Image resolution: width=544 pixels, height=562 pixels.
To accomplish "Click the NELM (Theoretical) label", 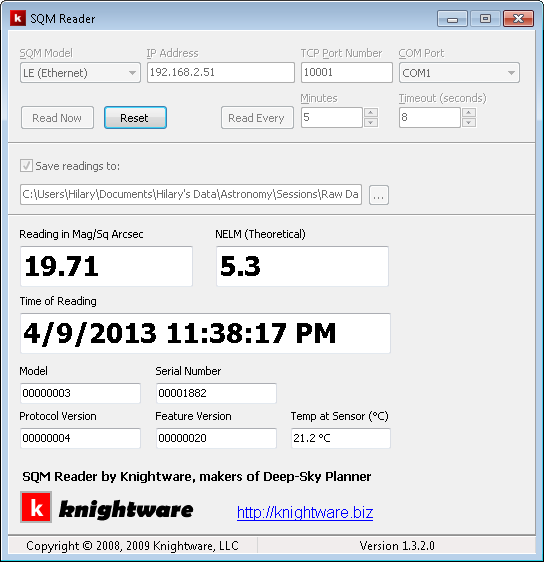I will (x=261, y=234).
